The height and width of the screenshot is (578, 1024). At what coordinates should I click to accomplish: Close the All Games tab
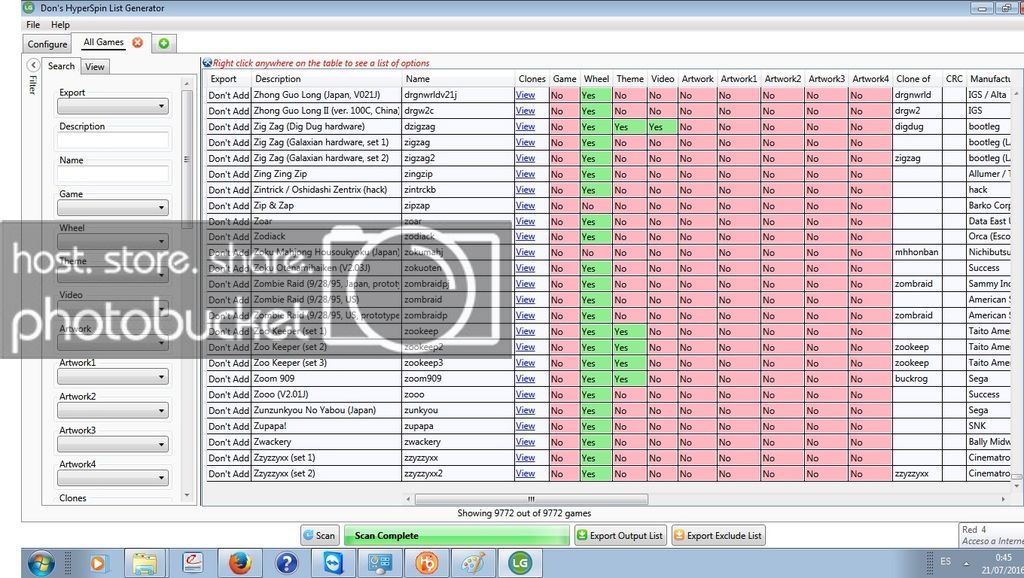[137, 43]
